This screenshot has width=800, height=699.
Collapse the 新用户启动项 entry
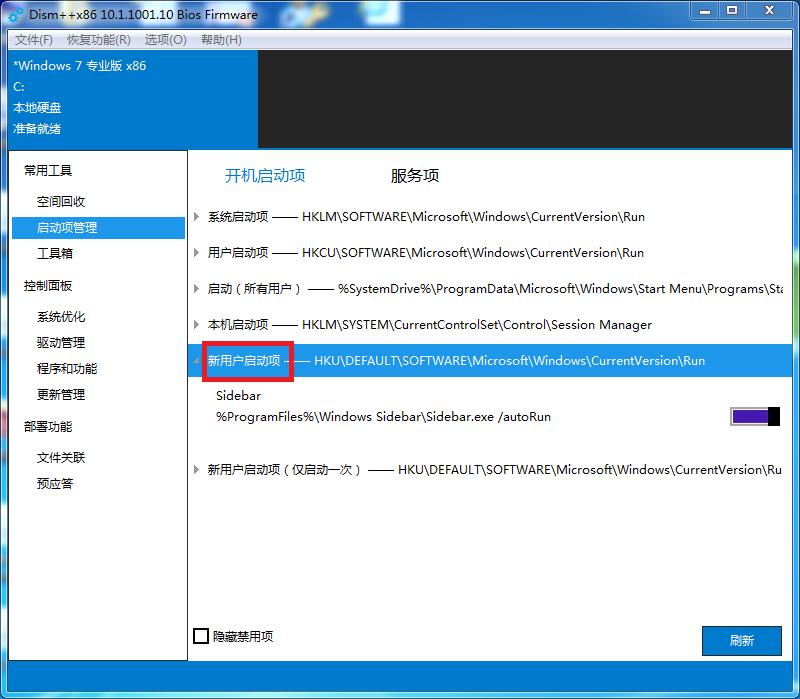(x=194, y=362)
